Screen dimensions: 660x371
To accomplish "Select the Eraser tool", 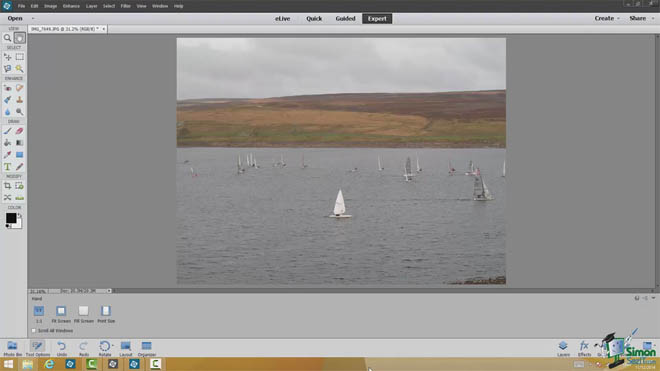I will tap(19, 131).
